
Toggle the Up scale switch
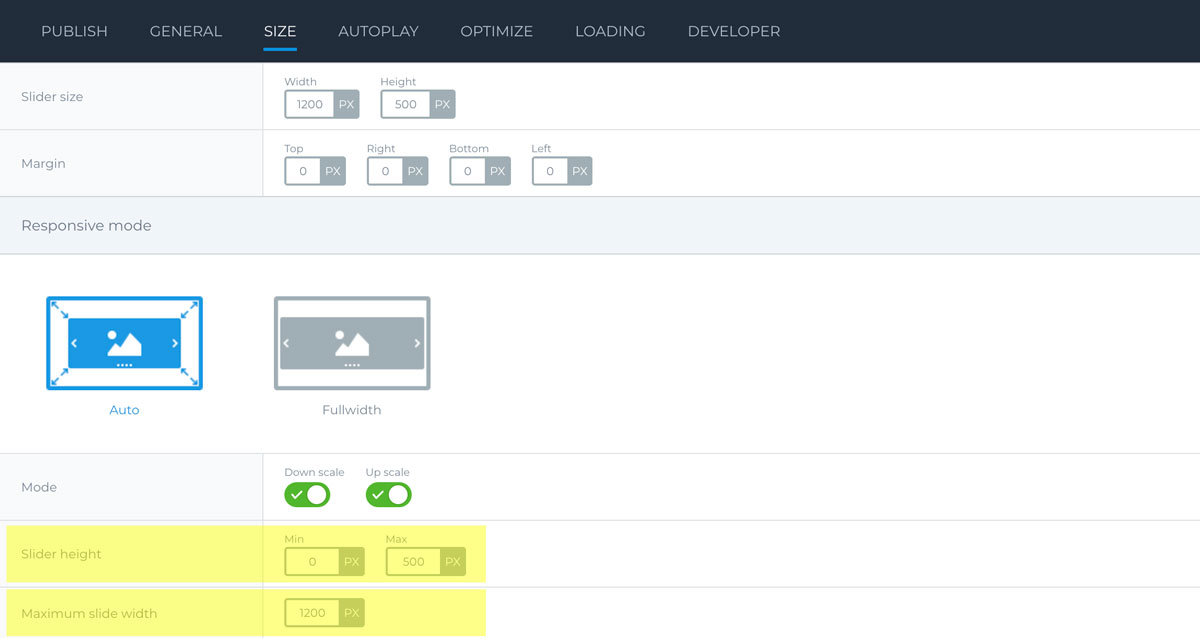pyautogui.click(x=388, y=495)
